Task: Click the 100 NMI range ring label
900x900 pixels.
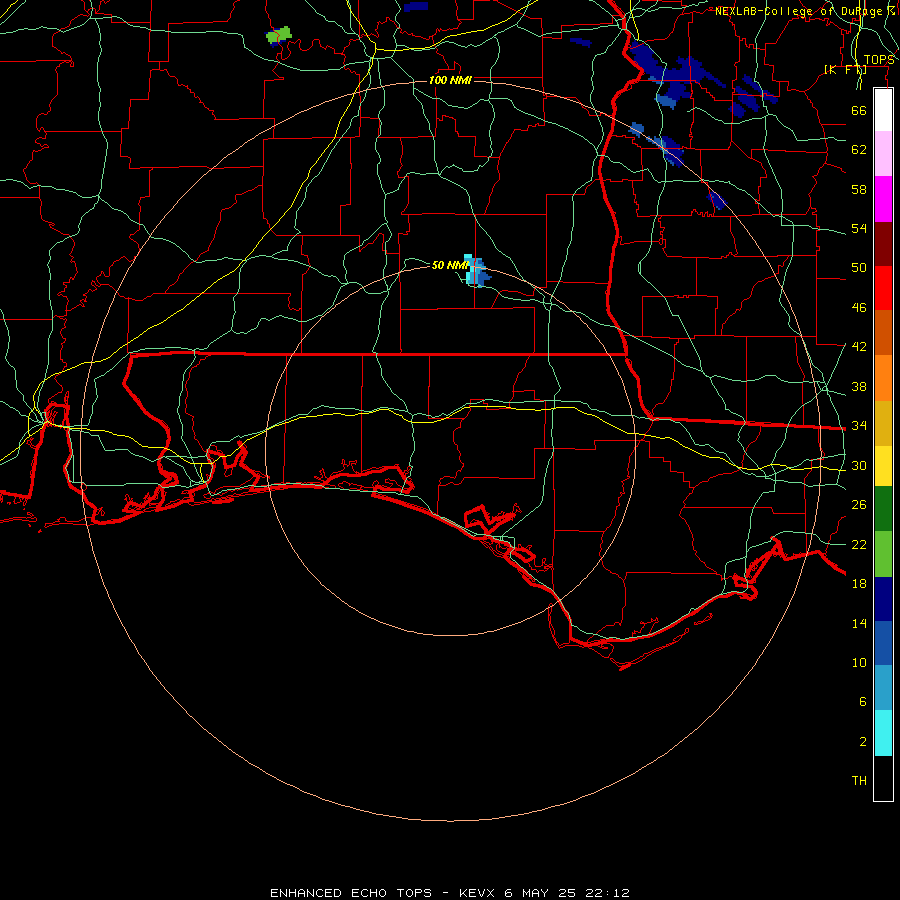Action: [x=450, y=80]
